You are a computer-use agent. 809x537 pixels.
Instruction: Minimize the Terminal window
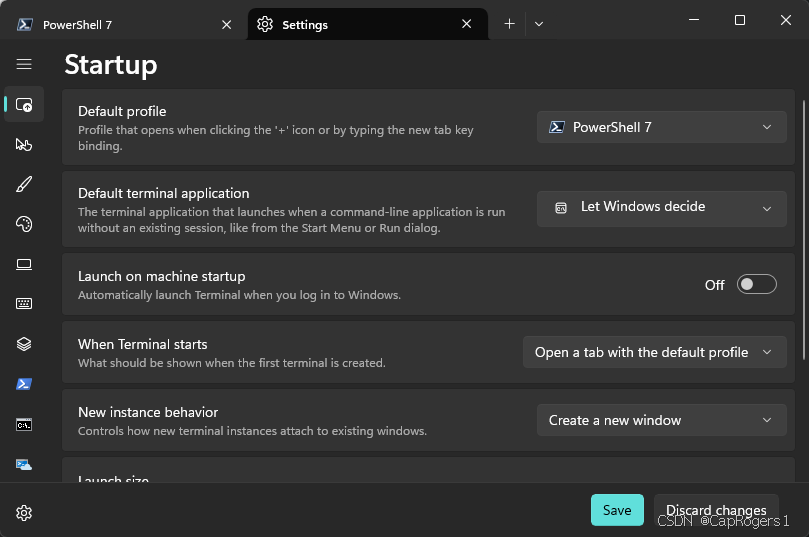[694, 20]
